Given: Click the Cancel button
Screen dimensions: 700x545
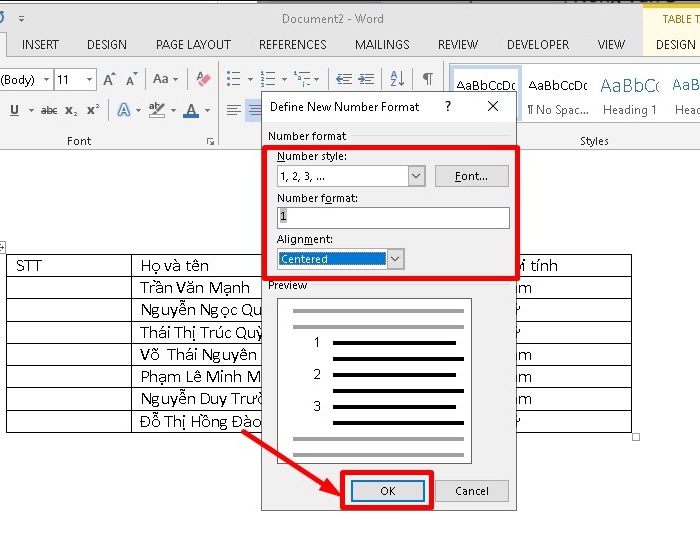Looking at the screenshot, I should coord(471,491).
